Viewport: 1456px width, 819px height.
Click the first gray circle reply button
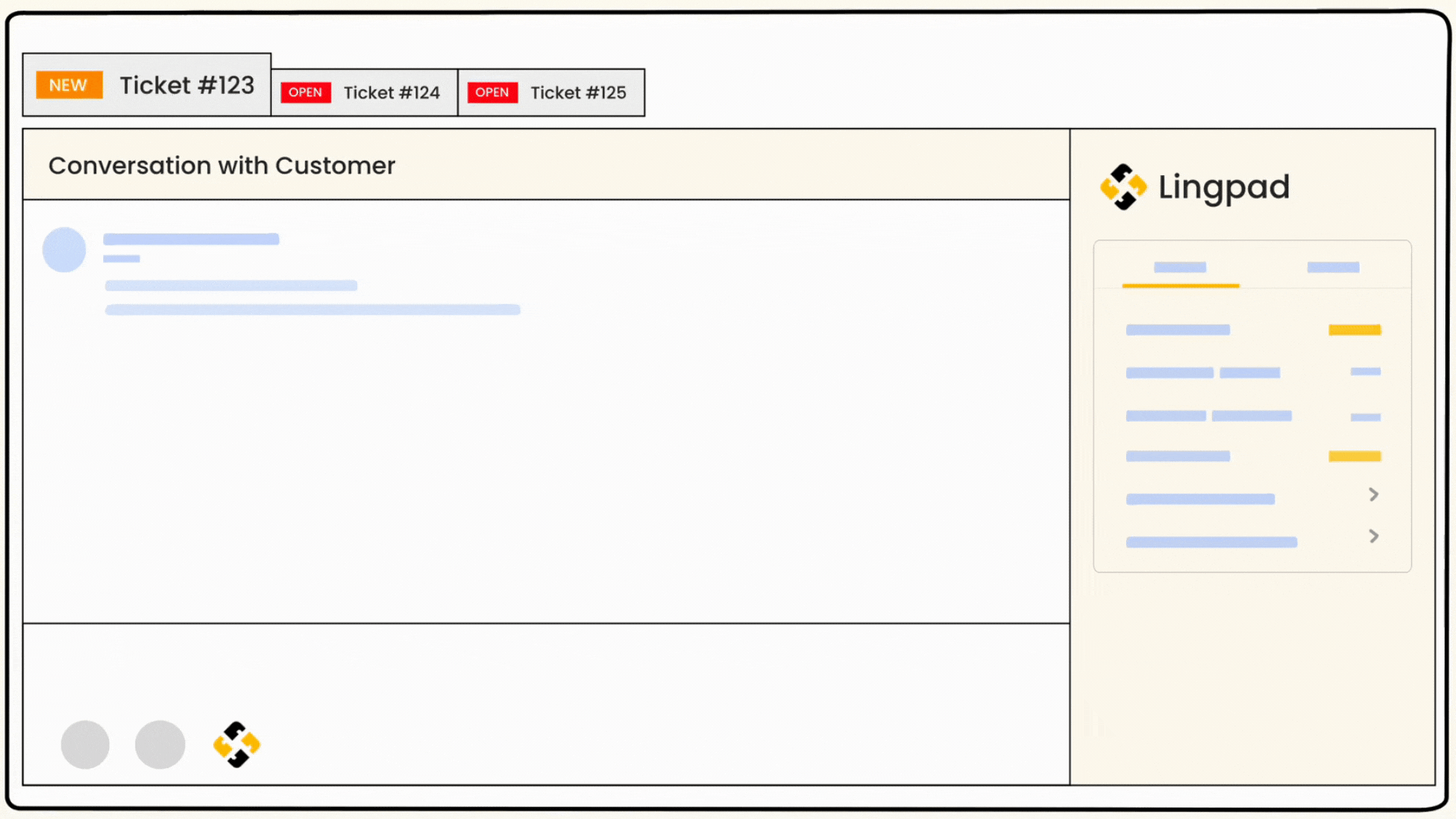coord(85,745)
